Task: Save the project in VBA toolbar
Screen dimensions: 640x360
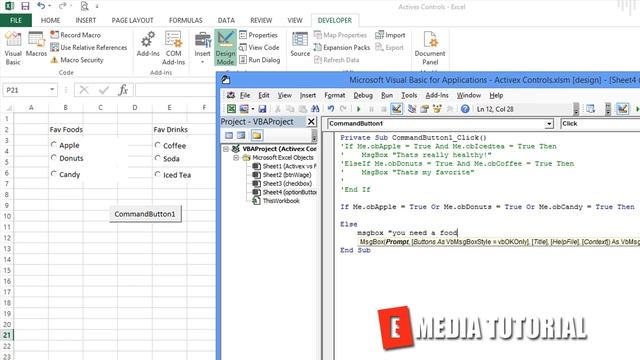Action: (x=262, y=109)
